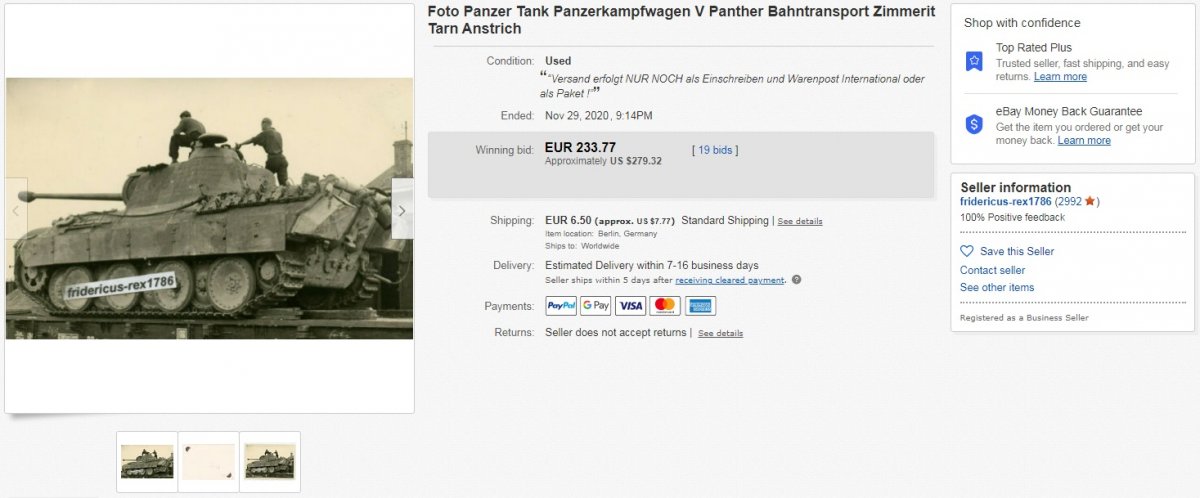Click the VISA card icon

tap(630, 306)
